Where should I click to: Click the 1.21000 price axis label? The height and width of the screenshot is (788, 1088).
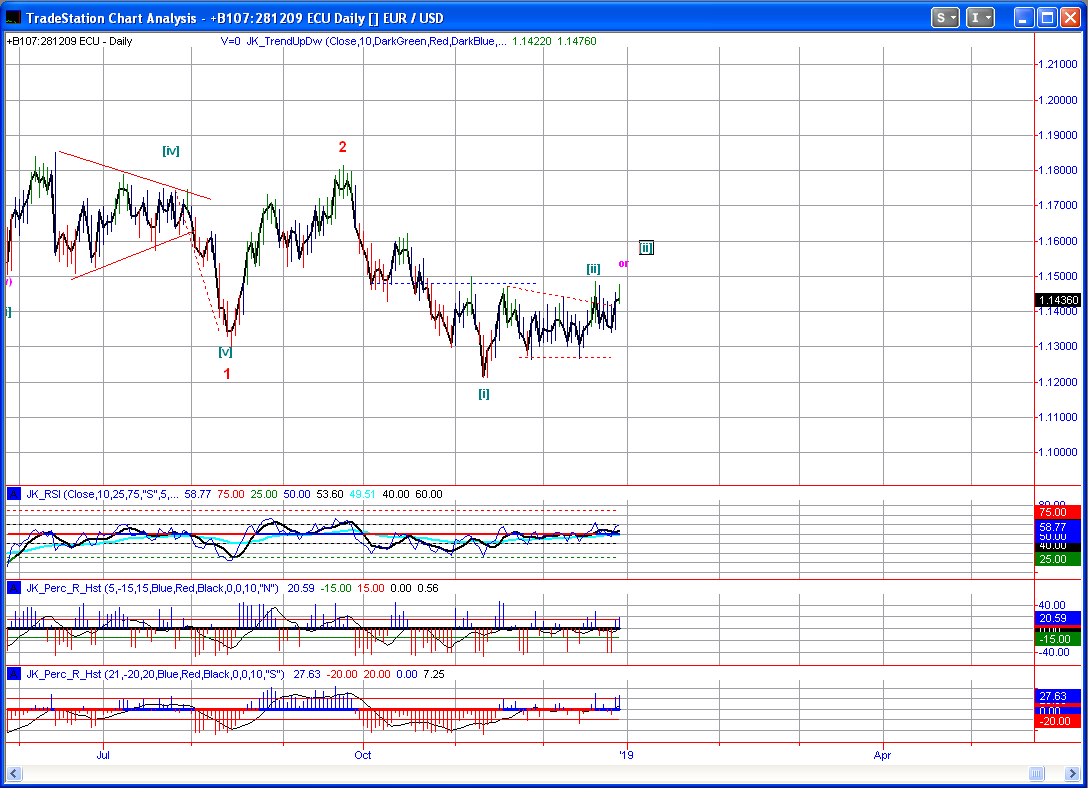pyautogui.click(x=1057, y=65)
